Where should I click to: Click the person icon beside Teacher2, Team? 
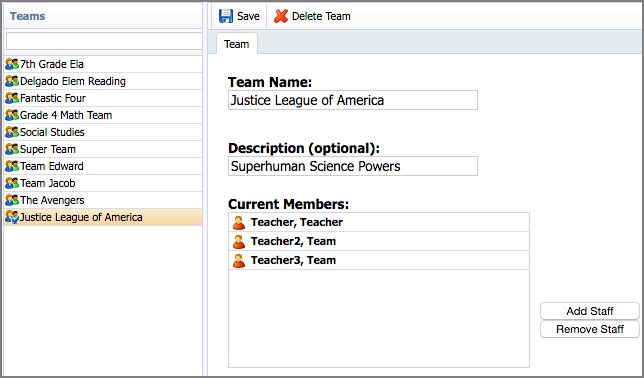click(x=239, y=241)
